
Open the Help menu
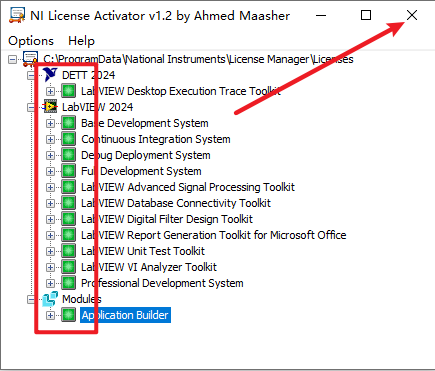pyautogui.click(x=81, y=41)
